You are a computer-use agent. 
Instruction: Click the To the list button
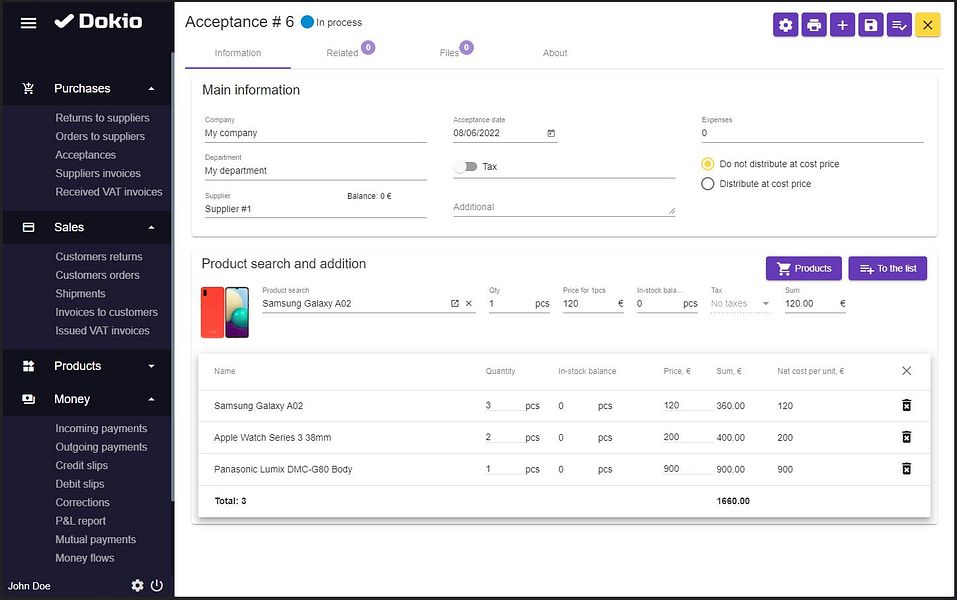(x=887, y=269)
